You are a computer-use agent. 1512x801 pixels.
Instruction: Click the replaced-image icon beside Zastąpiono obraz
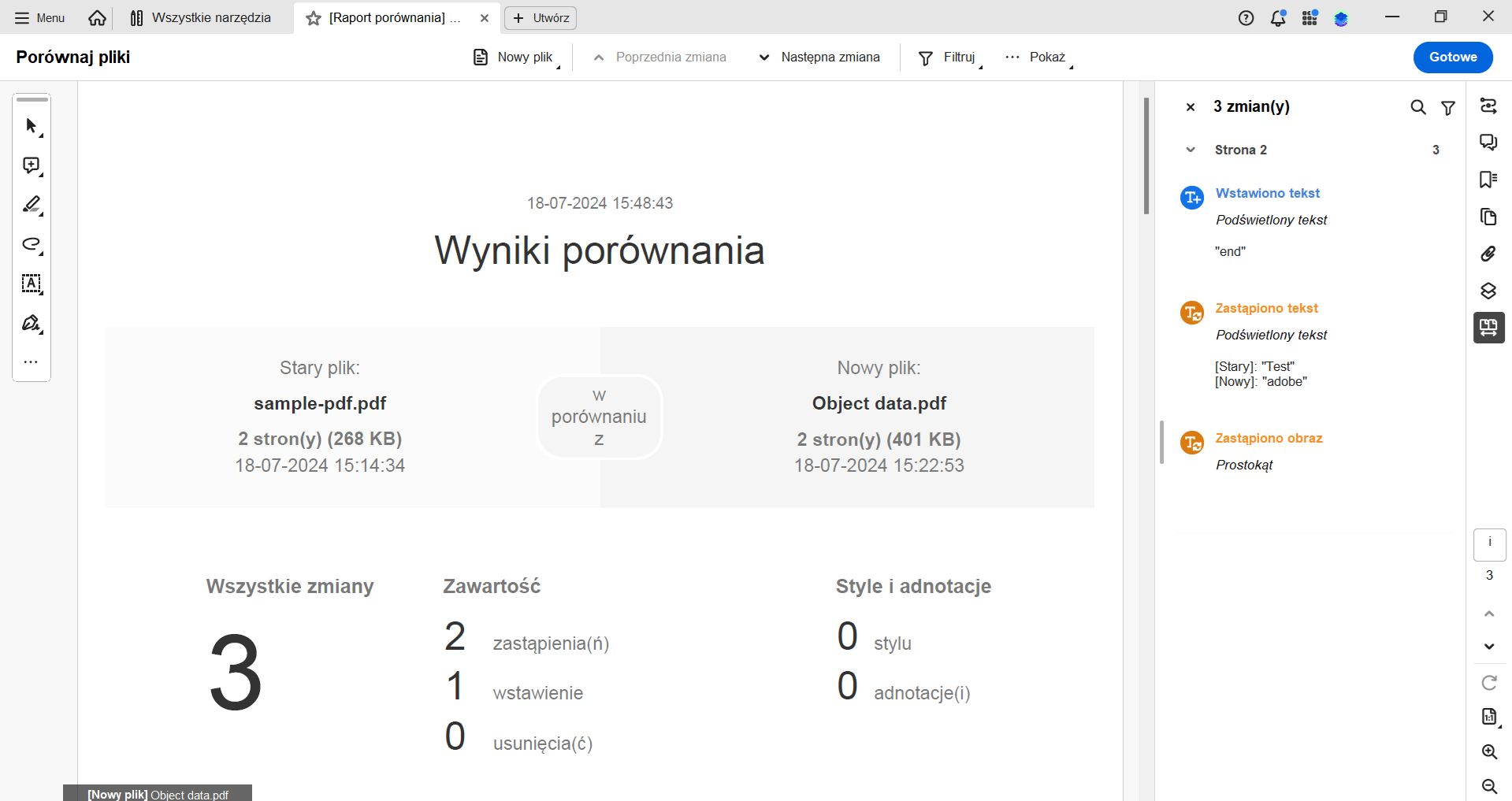point(1191,443)
